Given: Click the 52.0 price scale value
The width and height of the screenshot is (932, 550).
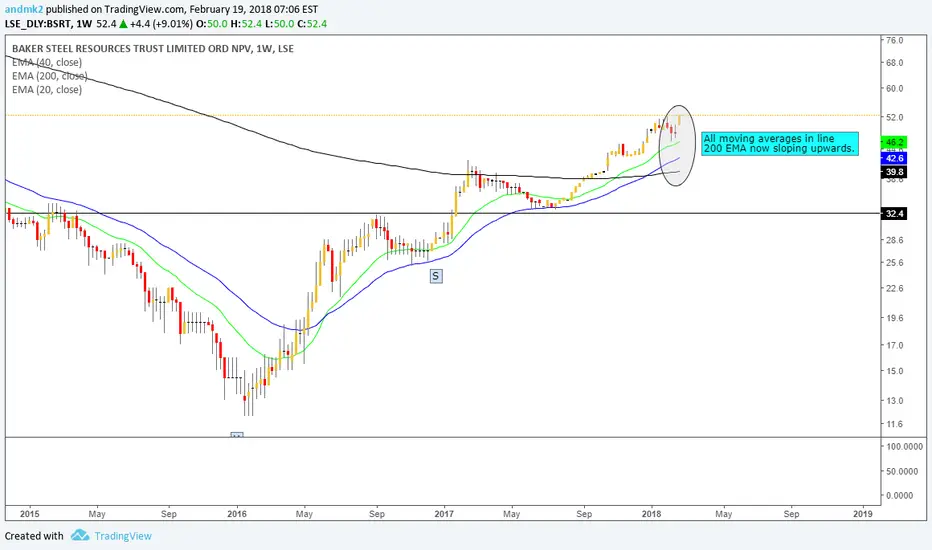Looking at the screenshot, I should pyautogui.click(x=895, y=118).
